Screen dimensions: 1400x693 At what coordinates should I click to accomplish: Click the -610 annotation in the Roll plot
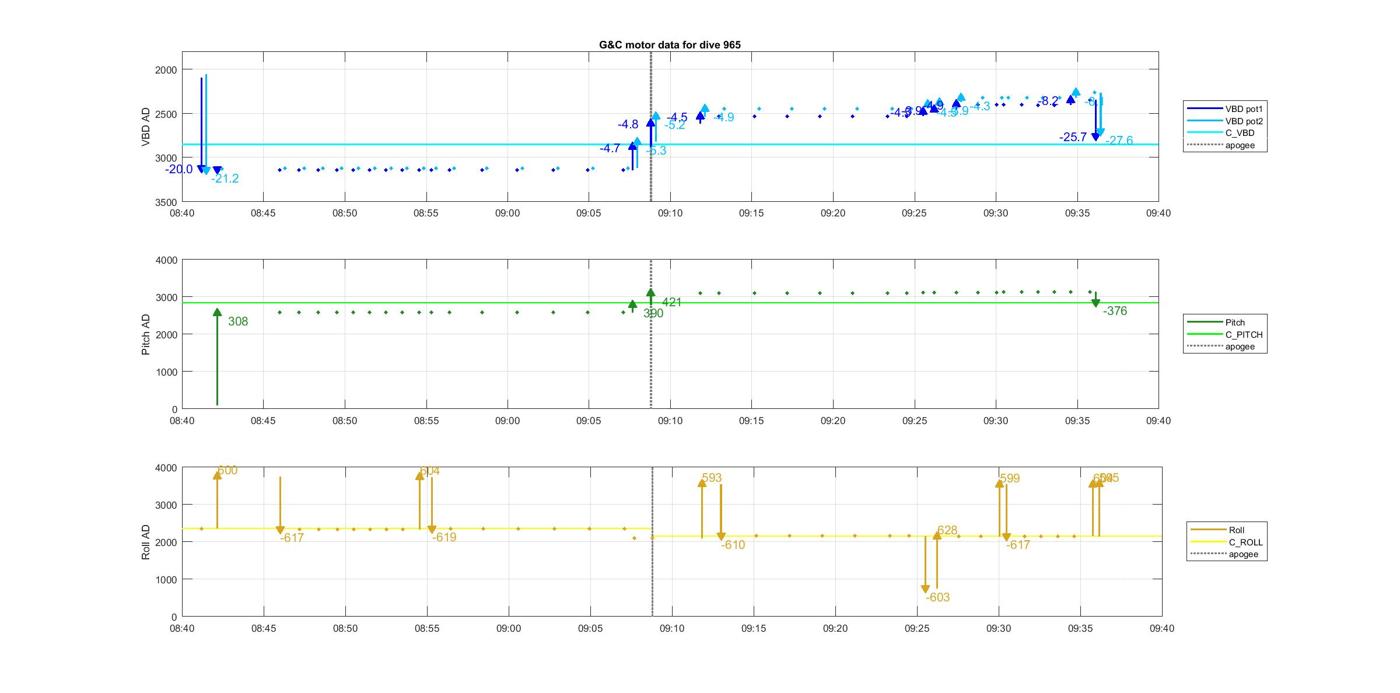point(733,545)
